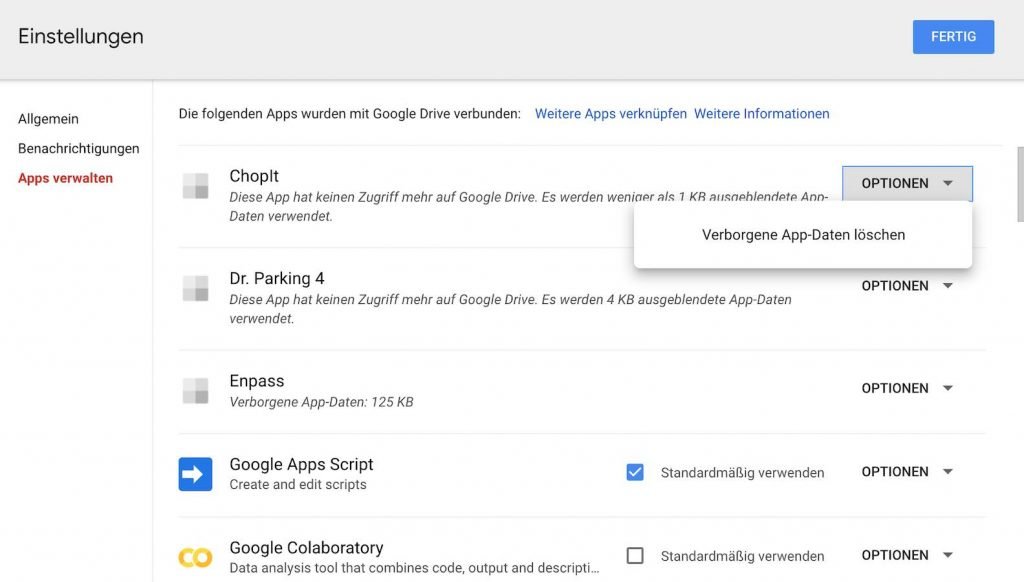The width and height of the screenshot is (1024, 582).
Task: Select the Apps verwalten tab
Action: [65, 178]
